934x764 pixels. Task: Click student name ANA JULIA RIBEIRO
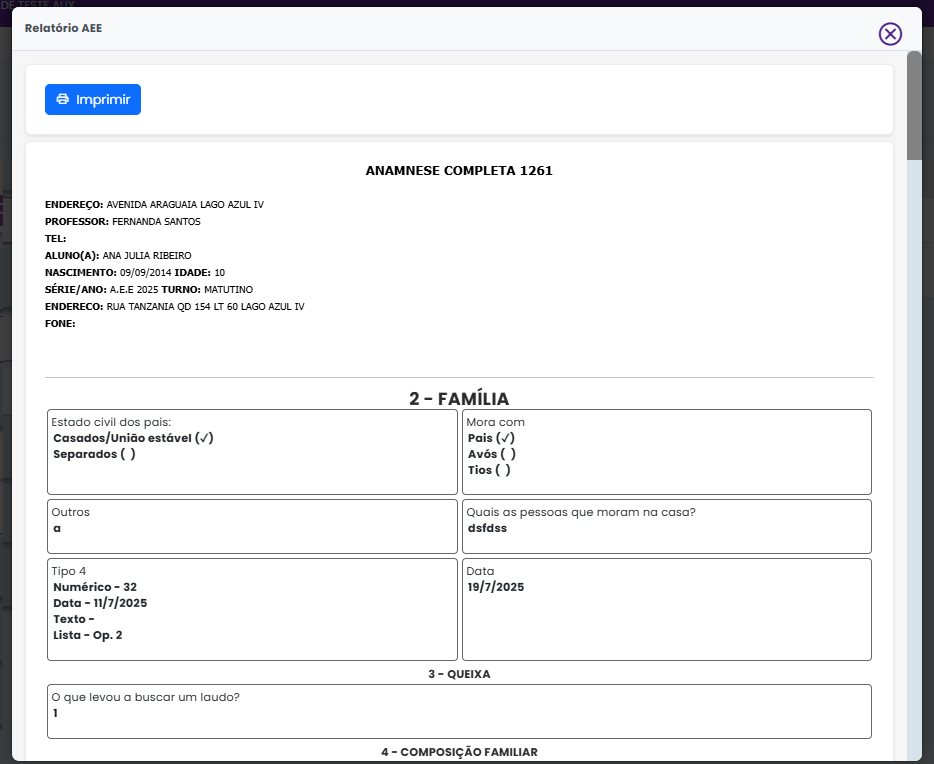(147, 255)
